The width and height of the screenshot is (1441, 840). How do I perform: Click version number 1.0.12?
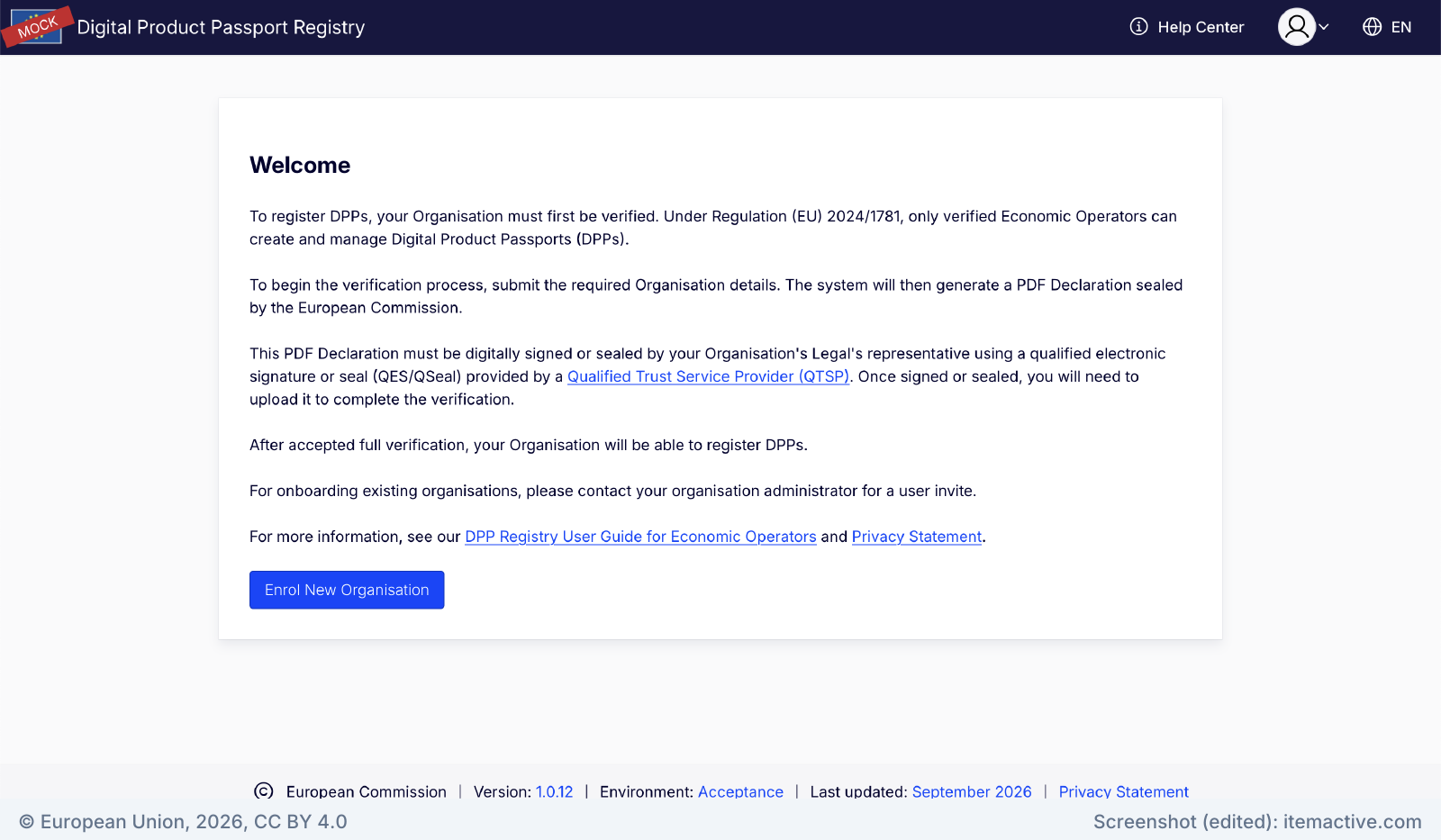click(554, 791)
